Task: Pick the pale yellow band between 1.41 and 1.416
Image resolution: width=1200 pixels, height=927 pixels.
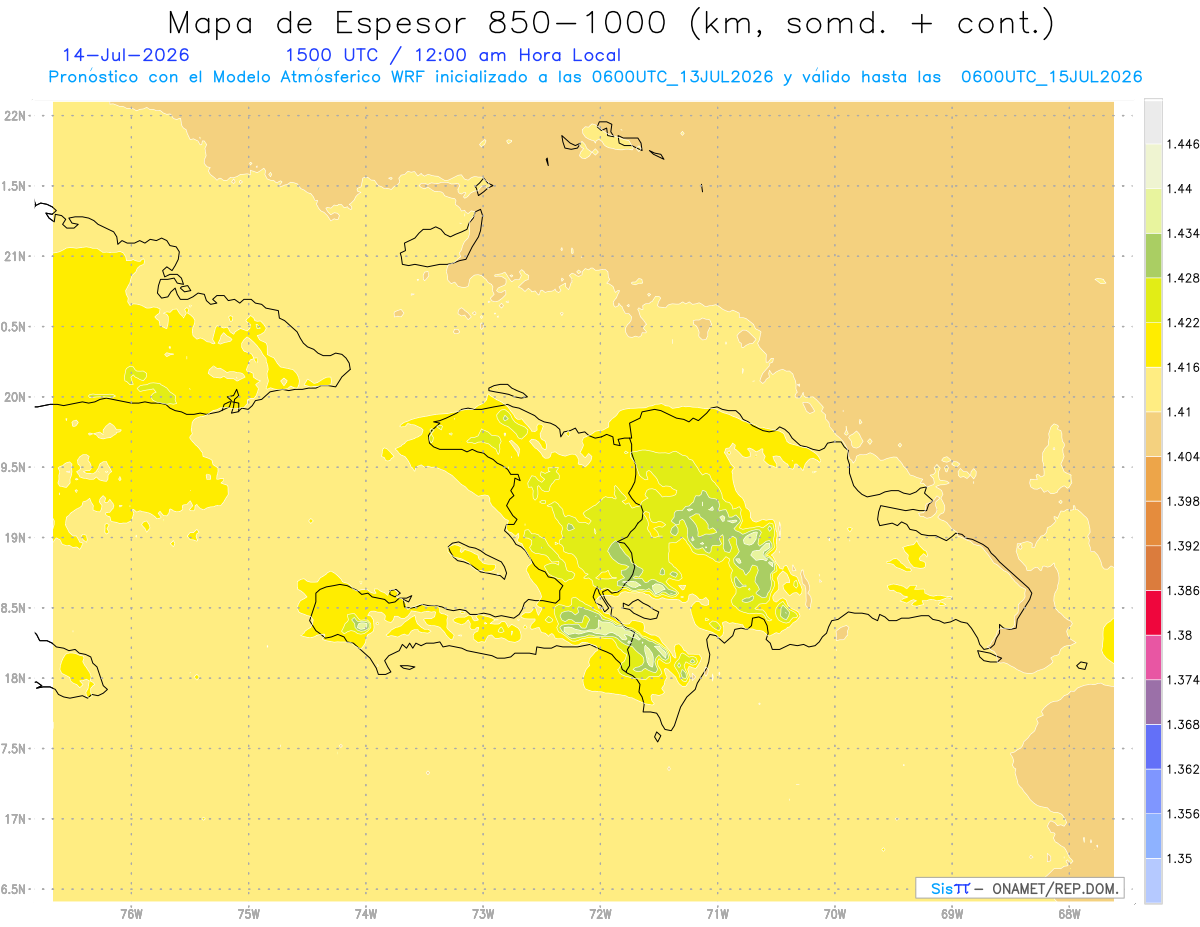Action: point(1153,390)
